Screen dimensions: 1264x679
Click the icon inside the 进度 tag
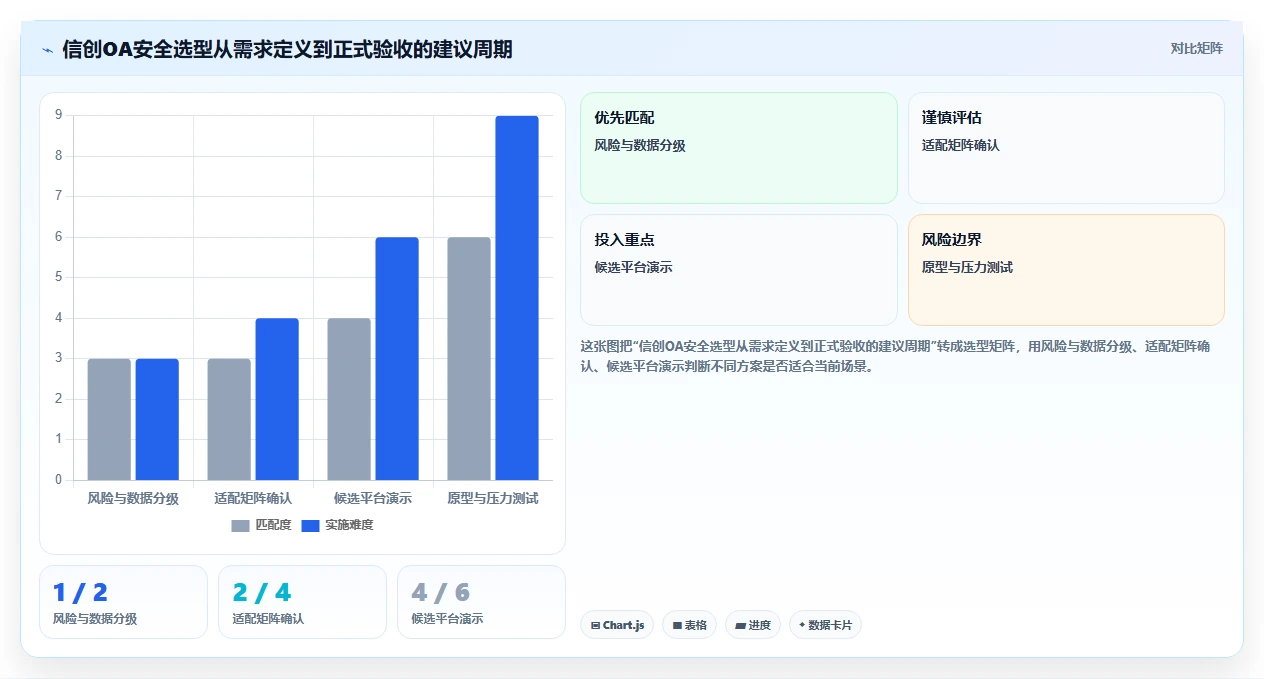(740, 625)
